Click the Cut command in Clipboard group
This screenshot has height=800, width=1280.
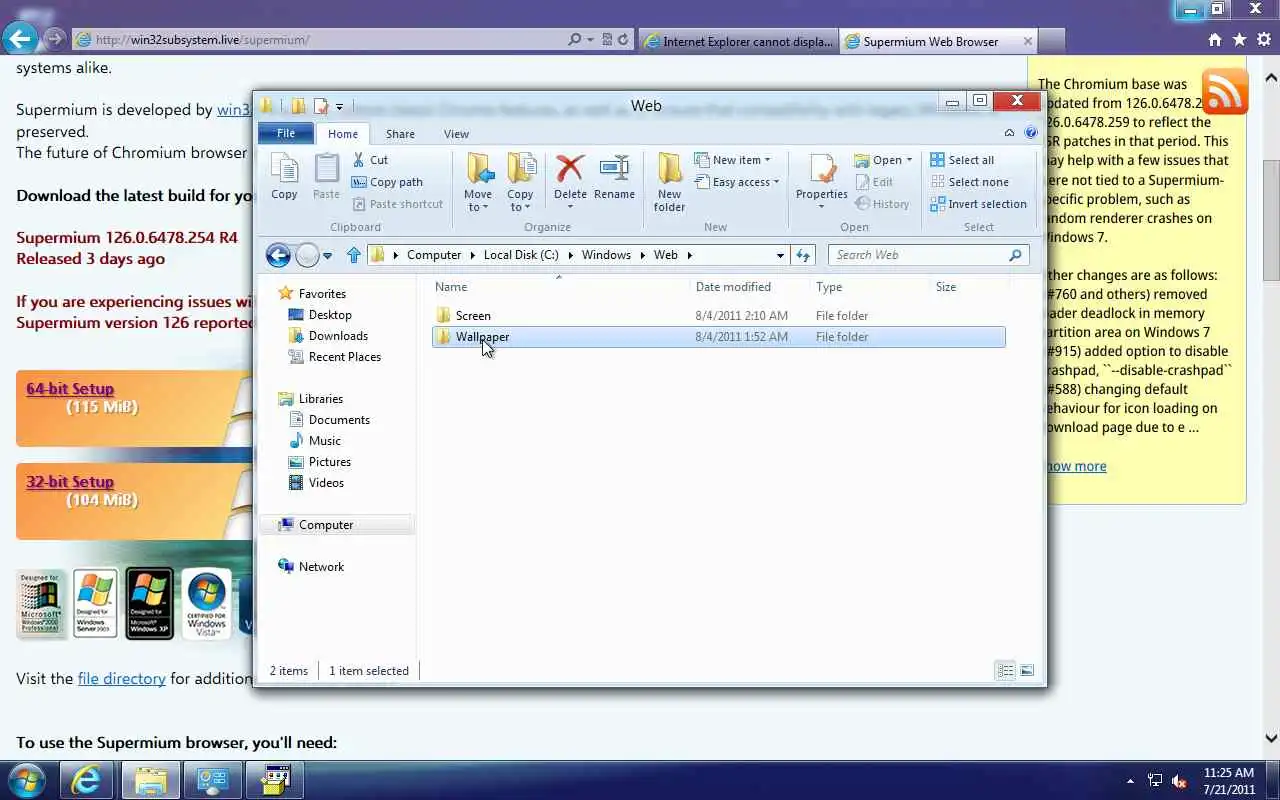click(x=370, y=160)
